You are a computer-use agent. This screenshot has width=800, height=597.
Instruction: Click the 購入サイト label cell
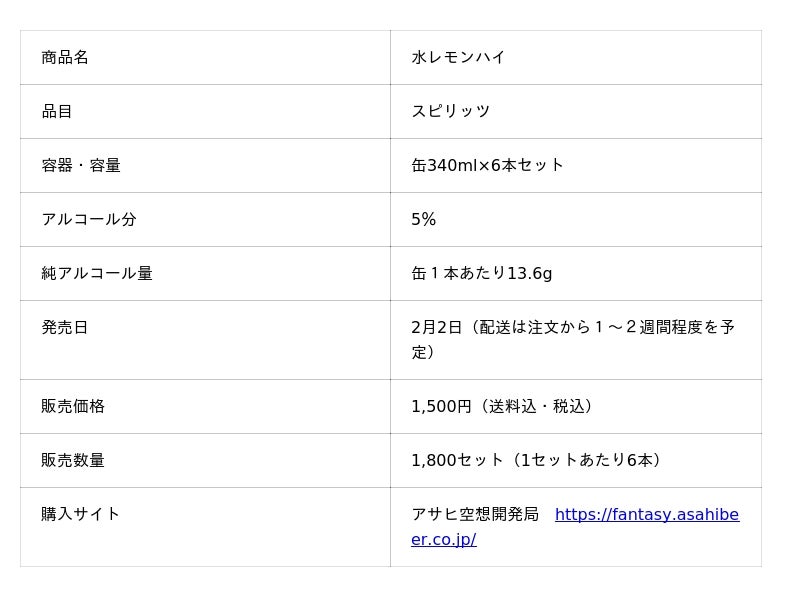click(81, 515)
